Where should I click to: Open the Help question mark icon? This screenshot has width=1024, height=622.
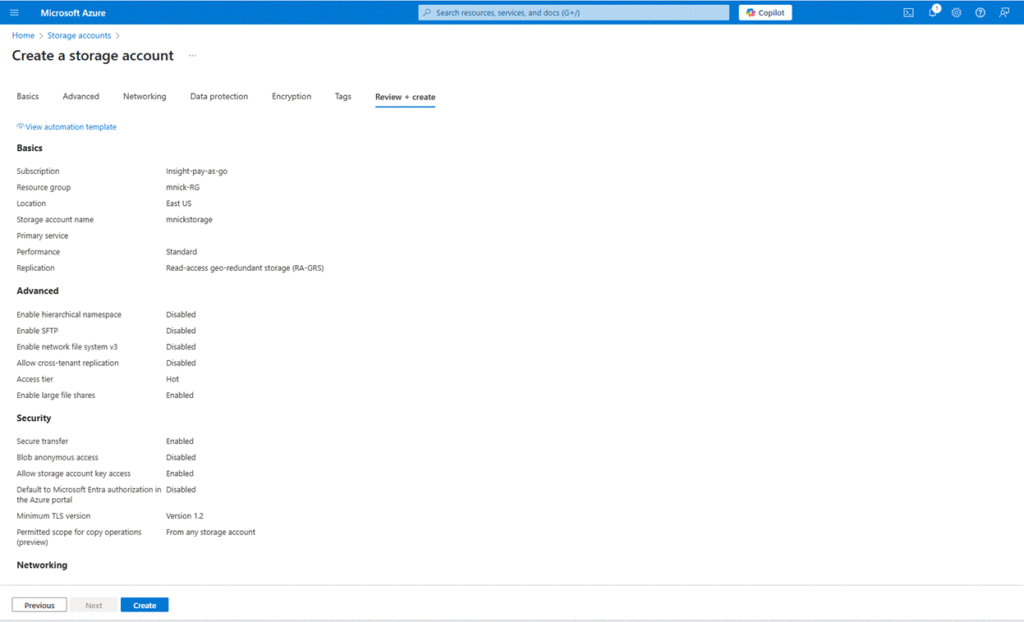coord(980,13)
